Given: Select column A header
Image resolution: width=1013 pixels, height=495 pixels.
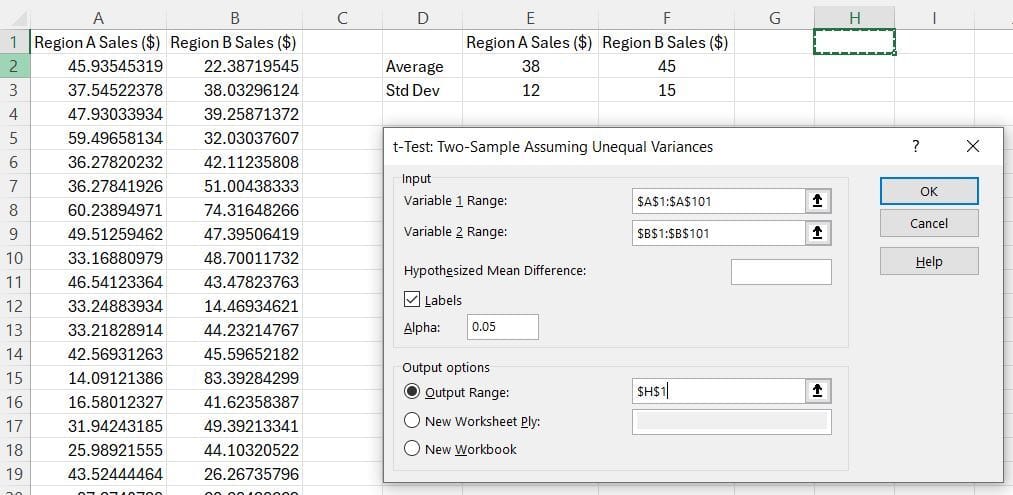Looking at the screenshot, I should 97,17.
